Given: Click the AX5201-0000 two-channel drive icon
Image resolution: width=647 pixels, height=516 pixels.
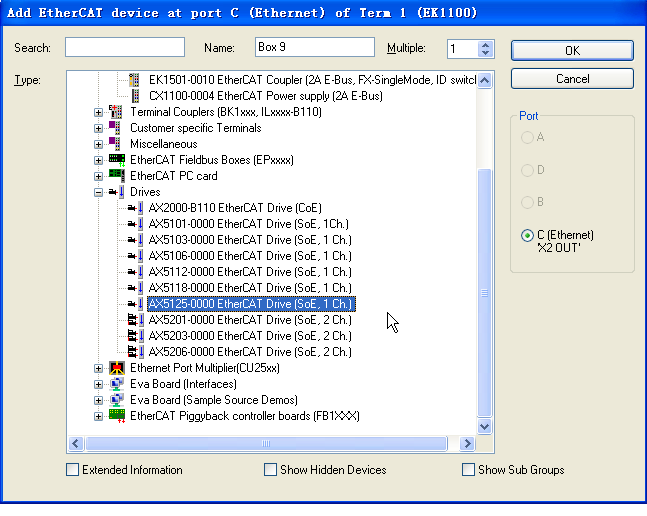Looking at the screenshot, I should [x=136, y=320].
